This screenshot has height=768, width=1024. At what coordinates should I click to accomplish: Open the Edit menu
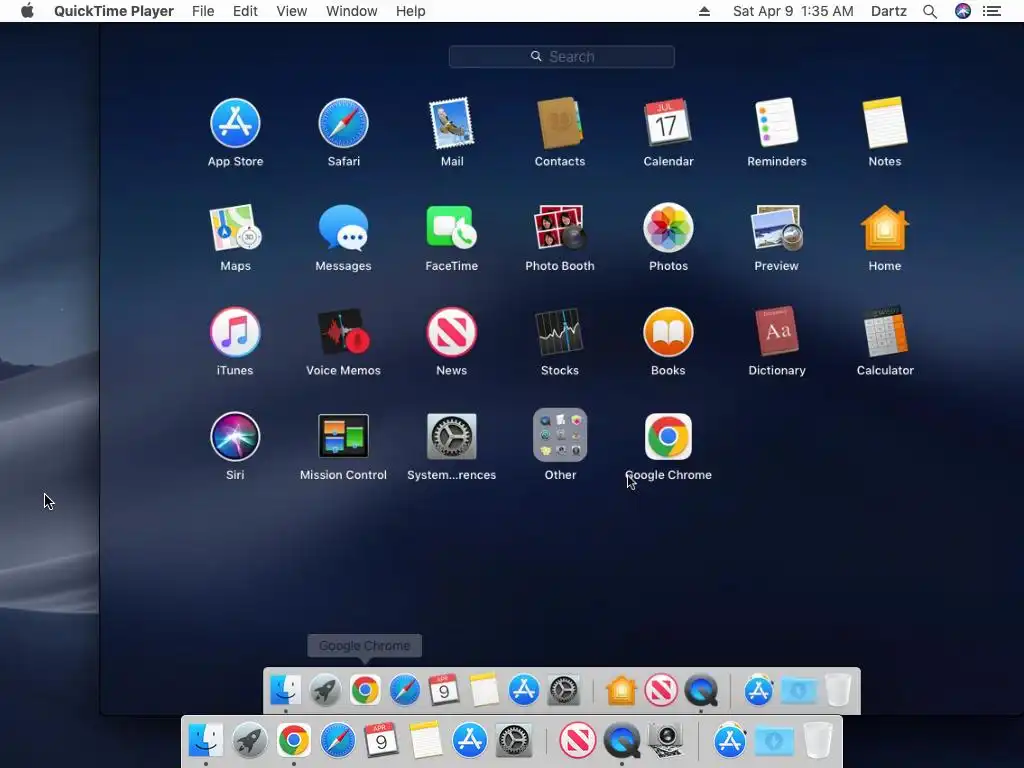coord(245,11)
